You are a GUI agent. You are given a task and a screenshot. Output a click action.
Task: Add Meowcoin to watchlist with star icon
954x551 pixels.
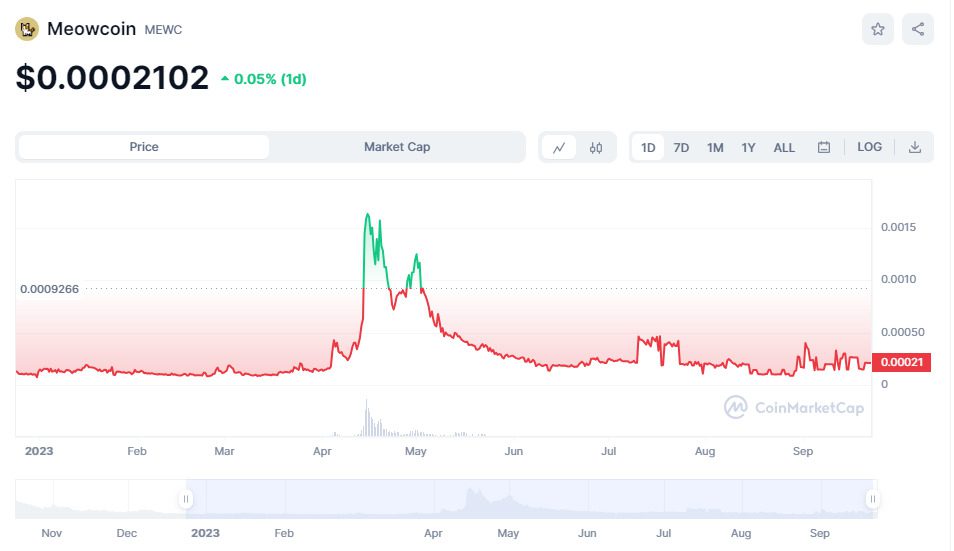[x=878, y=29]
